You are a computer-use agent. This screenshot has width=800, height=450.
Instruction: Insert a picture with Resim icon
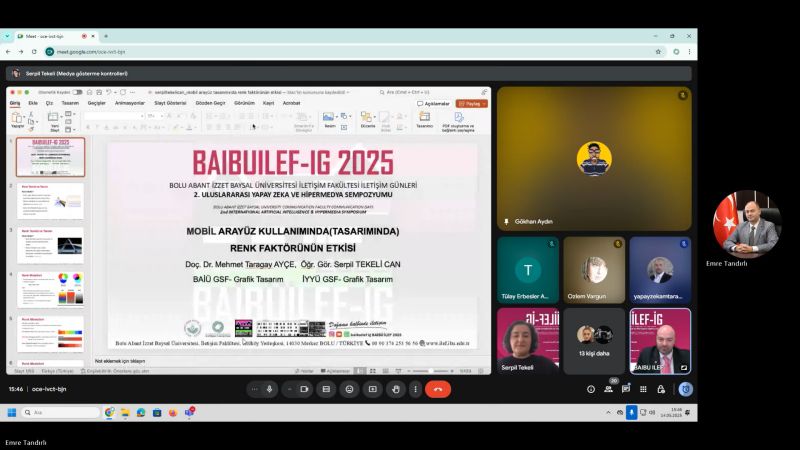coord(329,117)
